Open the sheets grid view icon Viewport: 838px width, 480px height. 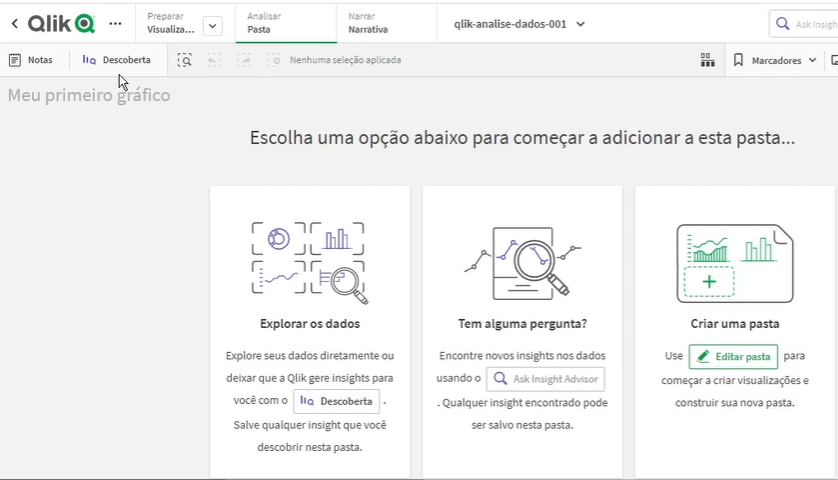708,60
